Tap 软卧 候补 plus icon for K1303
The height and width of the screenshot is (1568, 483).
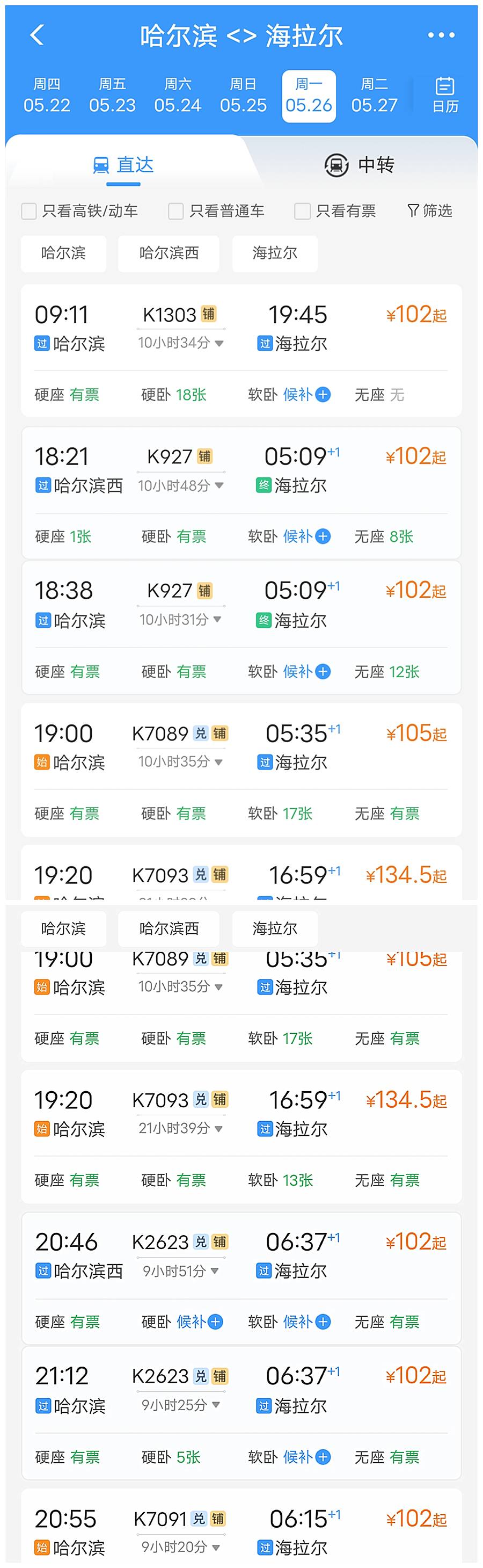[x=324, y=395]
